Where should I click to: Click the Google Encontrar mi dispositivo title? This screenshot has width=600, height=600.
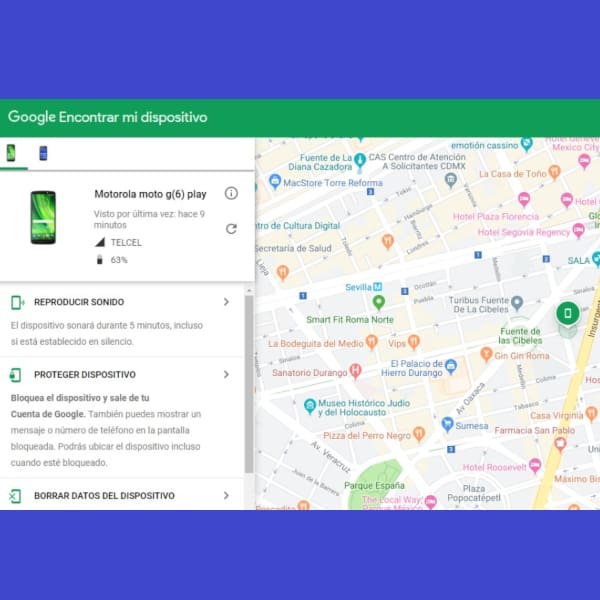coord(108,117)
